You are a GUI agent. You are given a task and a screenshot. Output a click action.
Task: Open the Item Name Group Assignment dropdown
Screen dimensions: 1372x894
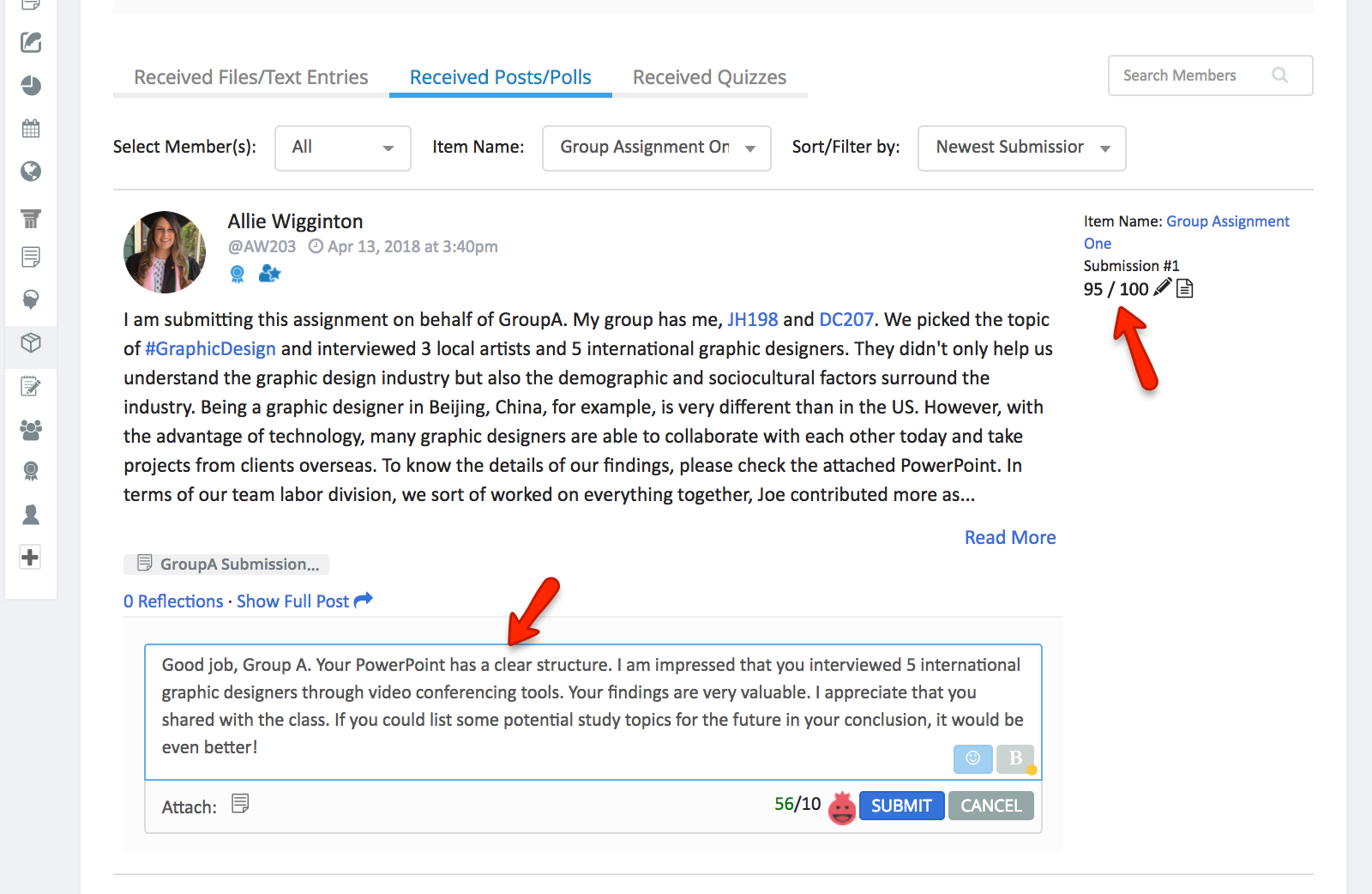click(657, 148)
